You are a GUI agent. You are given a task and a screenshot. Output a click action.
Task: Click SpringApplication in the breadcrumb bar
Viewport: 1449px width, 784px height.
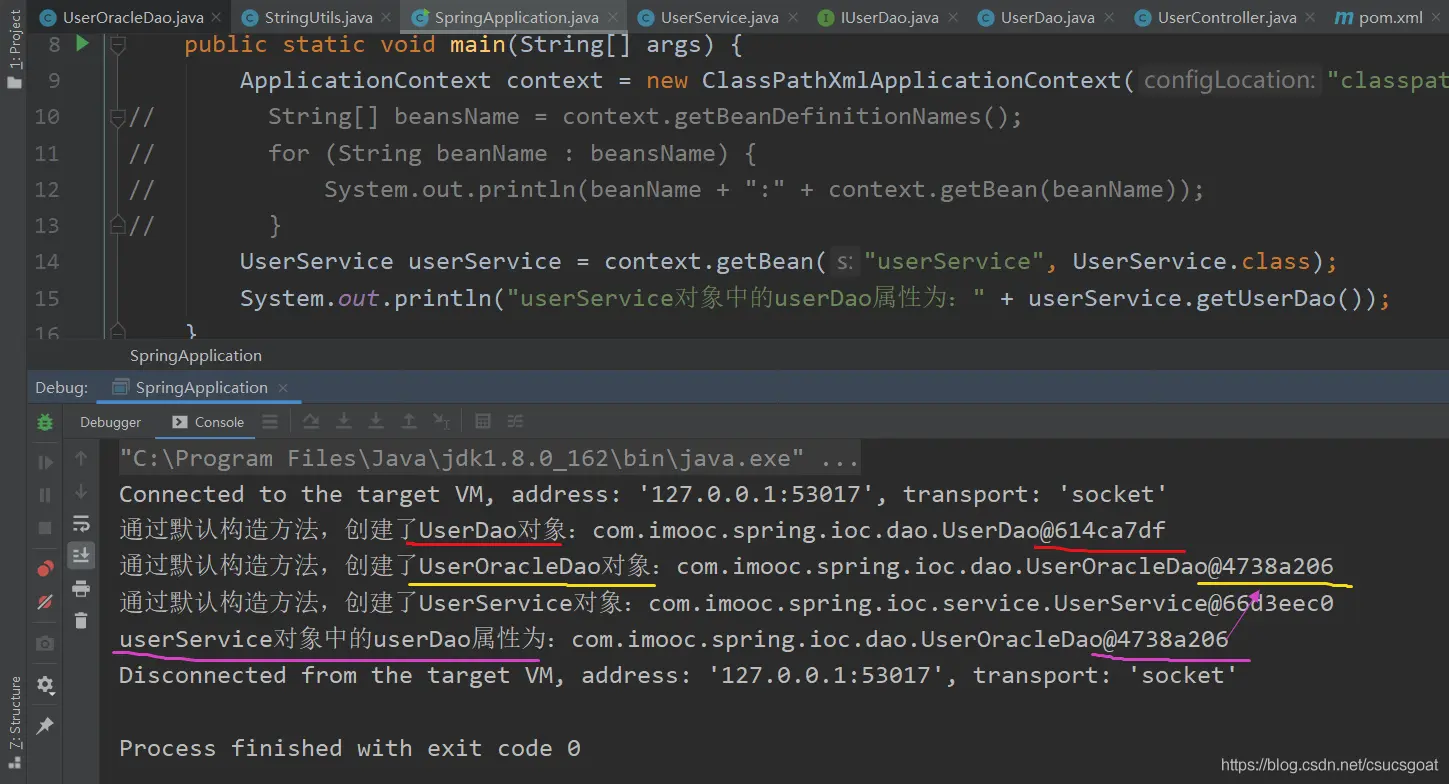196,355
